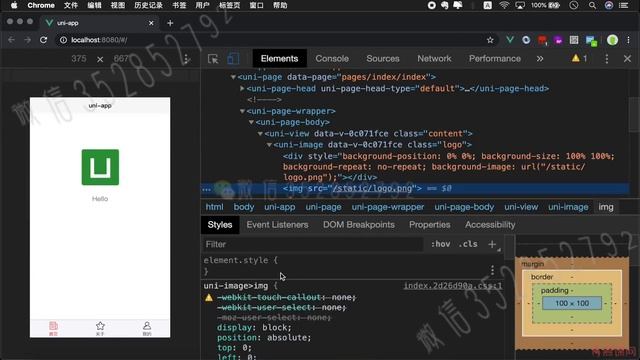Click the element.style rule more options dots

pos(492,270)
